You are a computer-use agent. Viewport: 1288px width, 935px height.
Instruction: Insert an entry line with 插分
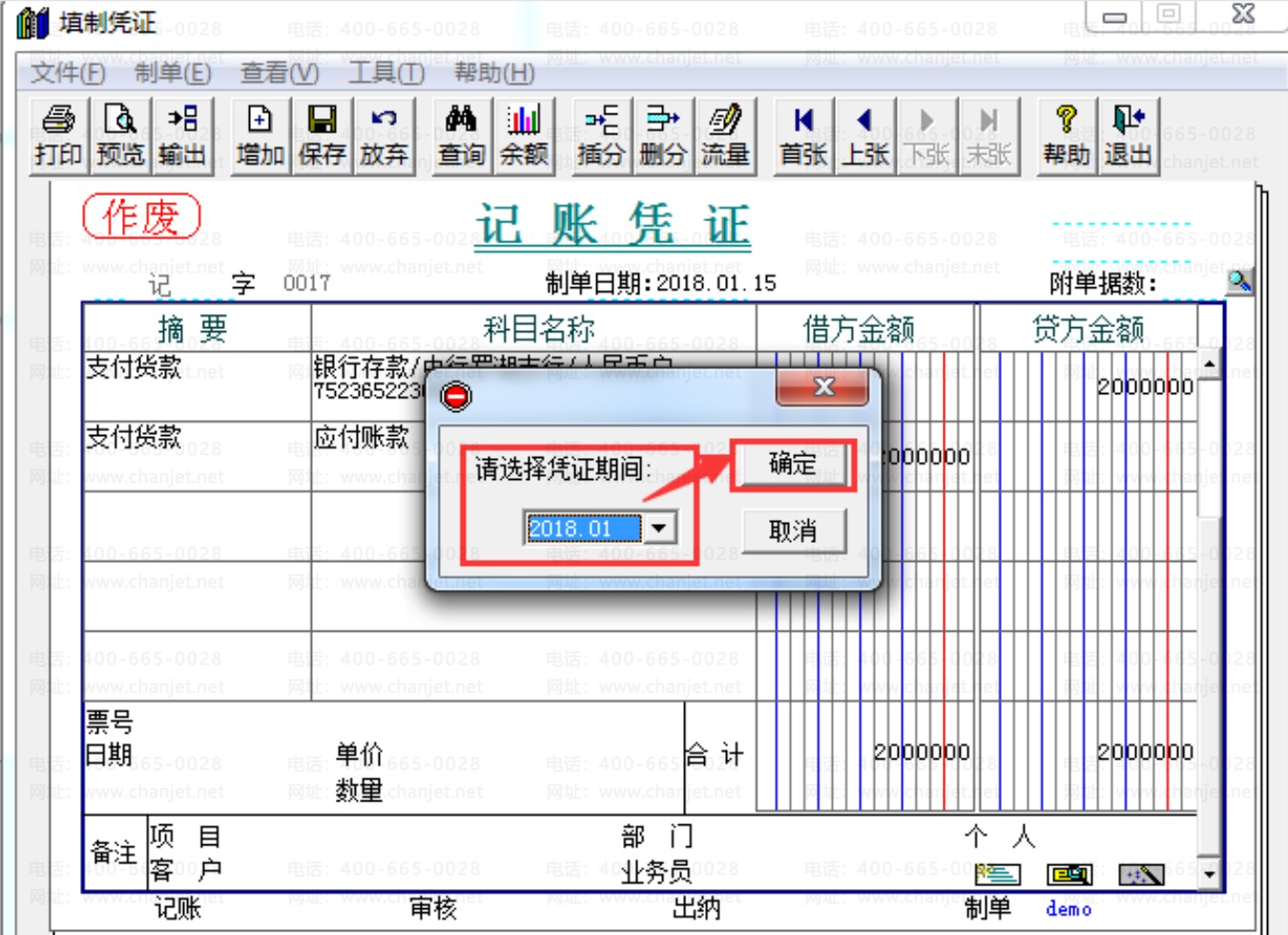click(x=601, y=136)
